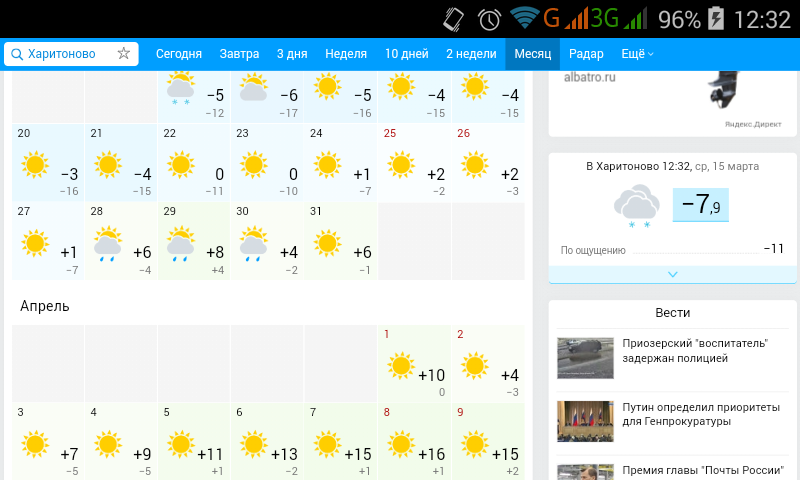800x480 pixels.
Task: Click the search magnifier icon
Action: [17, 54]
